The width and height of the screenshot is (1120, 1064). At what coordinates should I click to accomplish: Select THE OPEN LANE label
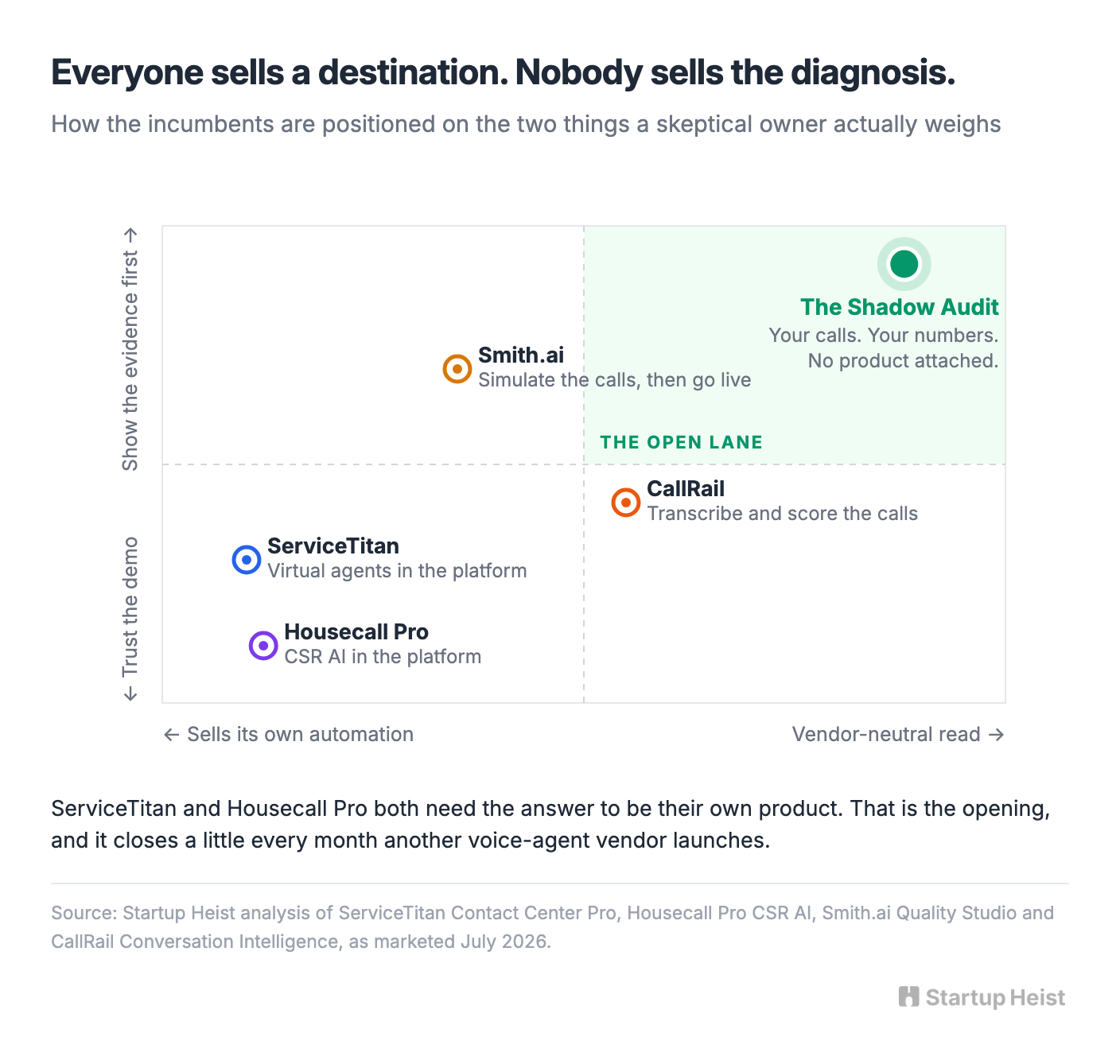pos(682,442)
